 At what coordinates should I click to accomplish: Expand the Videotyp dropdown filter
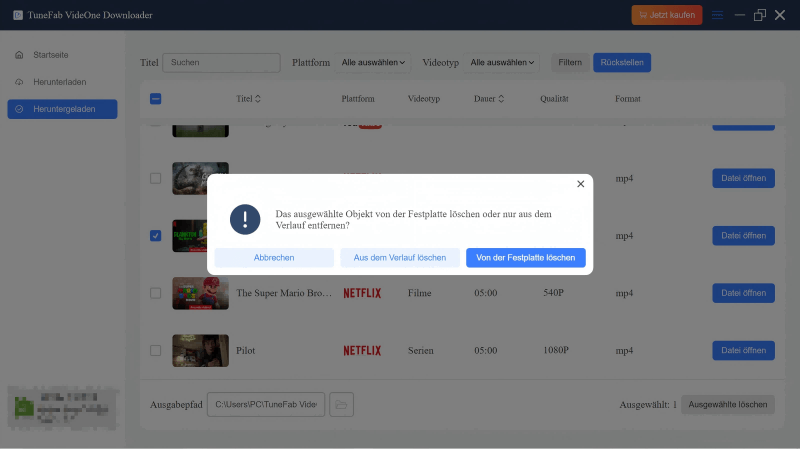tap(502, 63)
